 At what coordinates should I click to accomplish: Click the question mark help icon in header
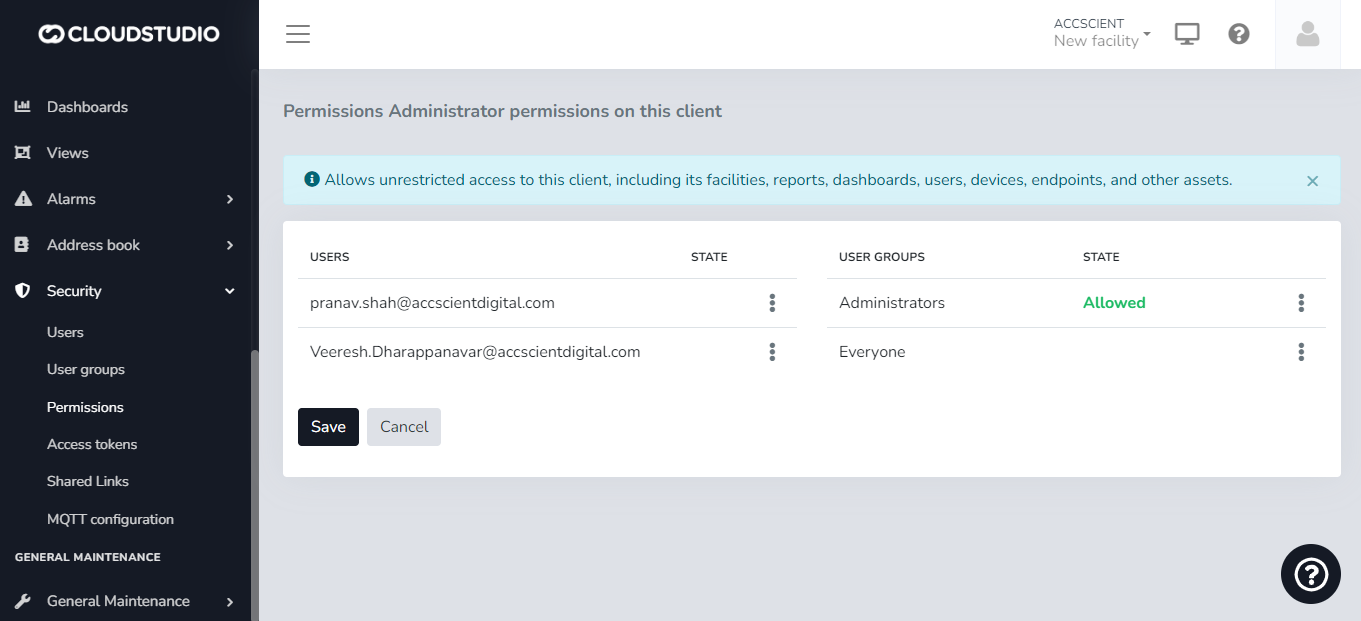(1239, 34)
